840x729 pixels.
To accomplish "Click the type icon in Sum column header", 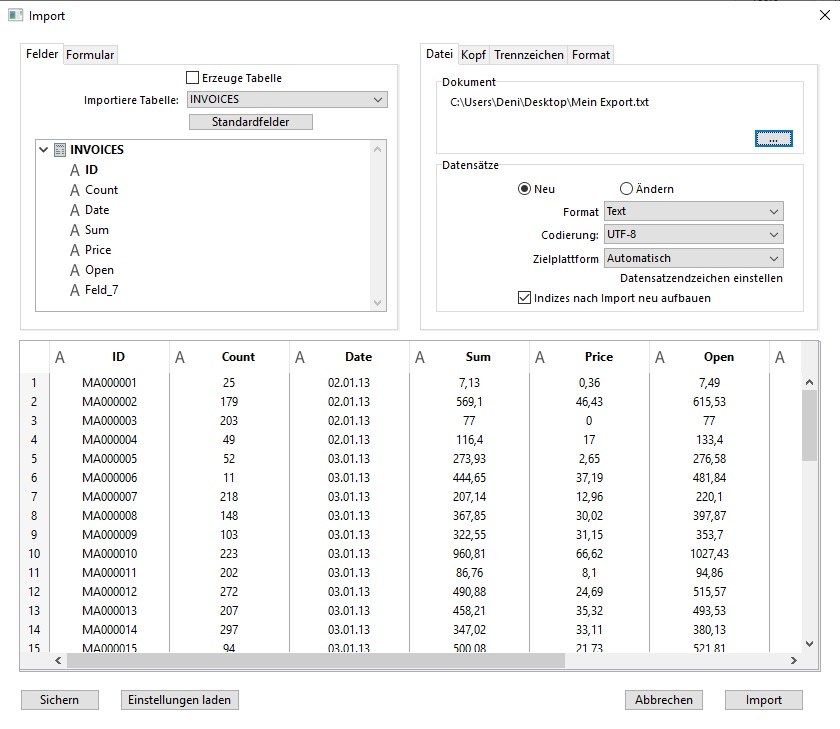I will [420, 357].
